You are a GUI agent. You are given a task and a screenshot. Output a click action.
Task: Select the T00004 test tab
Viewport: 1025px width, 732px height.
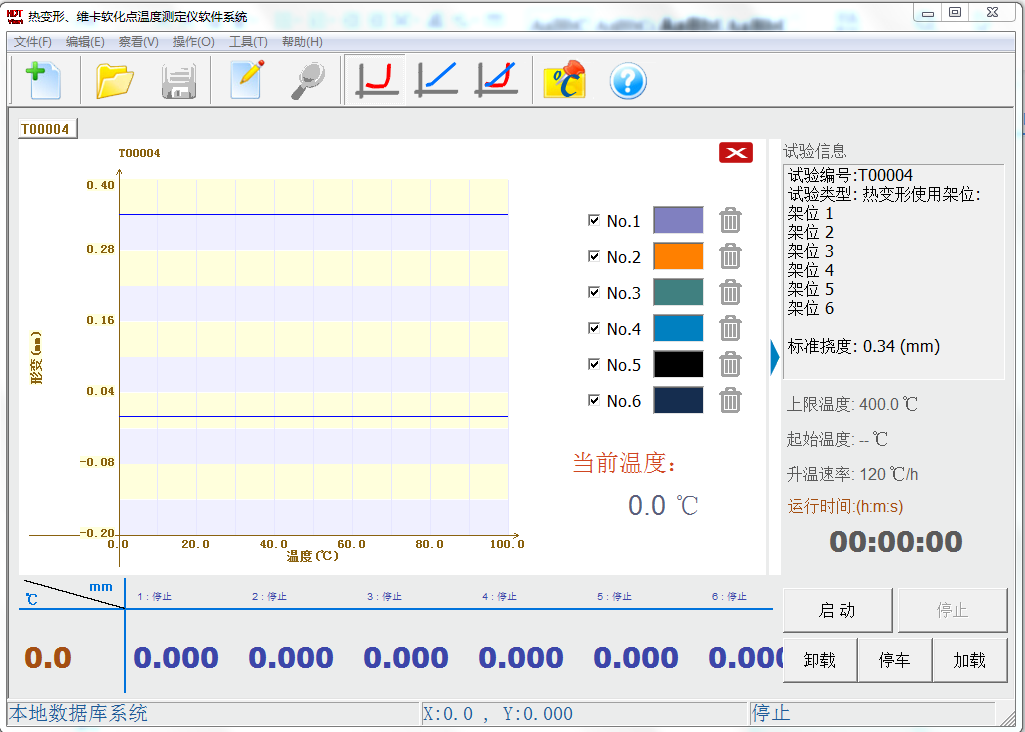(x=48, y=129)
